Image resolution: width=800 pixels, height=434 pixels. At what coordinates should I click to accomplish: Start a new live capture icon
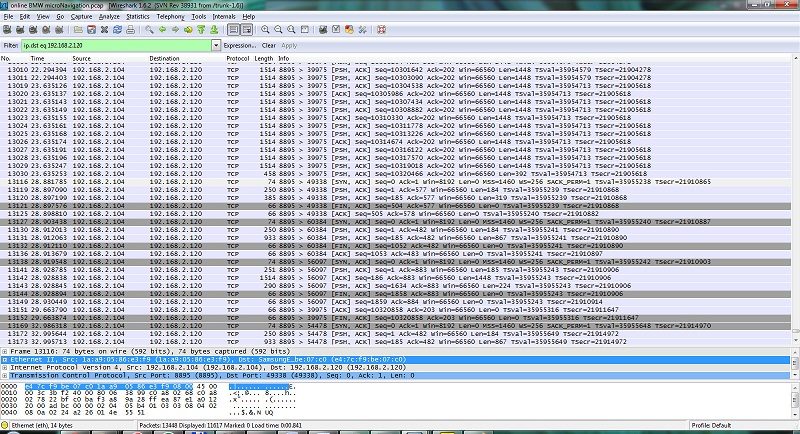pyautogui.click(x=33, y=30)
